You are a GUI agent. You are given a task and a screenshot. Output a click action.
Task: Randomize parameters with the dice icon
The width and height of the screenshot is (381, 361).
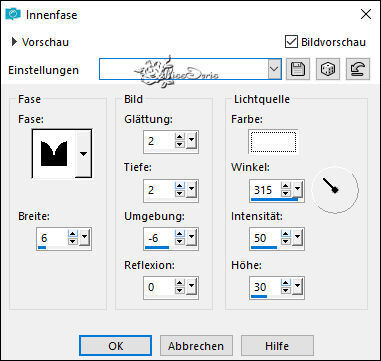coord(328,69)
